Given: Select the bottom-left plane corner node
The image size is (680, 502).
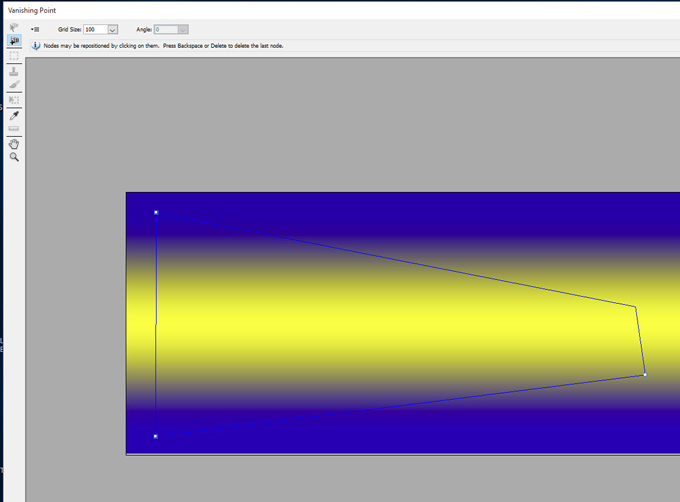Looking at the screenshot, I should pos(156,436).
